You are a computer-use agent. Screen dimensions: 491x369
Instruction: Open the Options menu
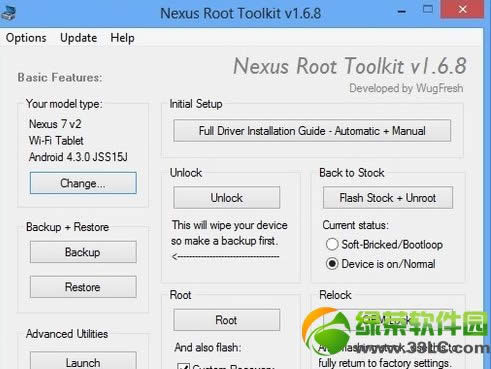point(26,38)
